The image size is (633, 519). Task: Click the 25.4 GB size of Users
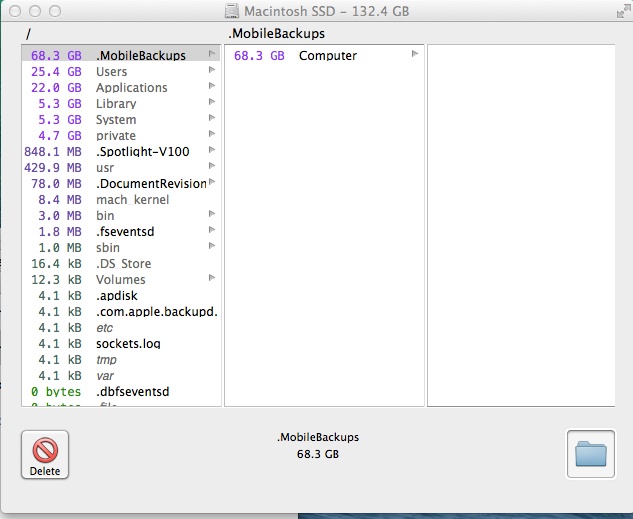pyautogui.click(x=56, y=71)
